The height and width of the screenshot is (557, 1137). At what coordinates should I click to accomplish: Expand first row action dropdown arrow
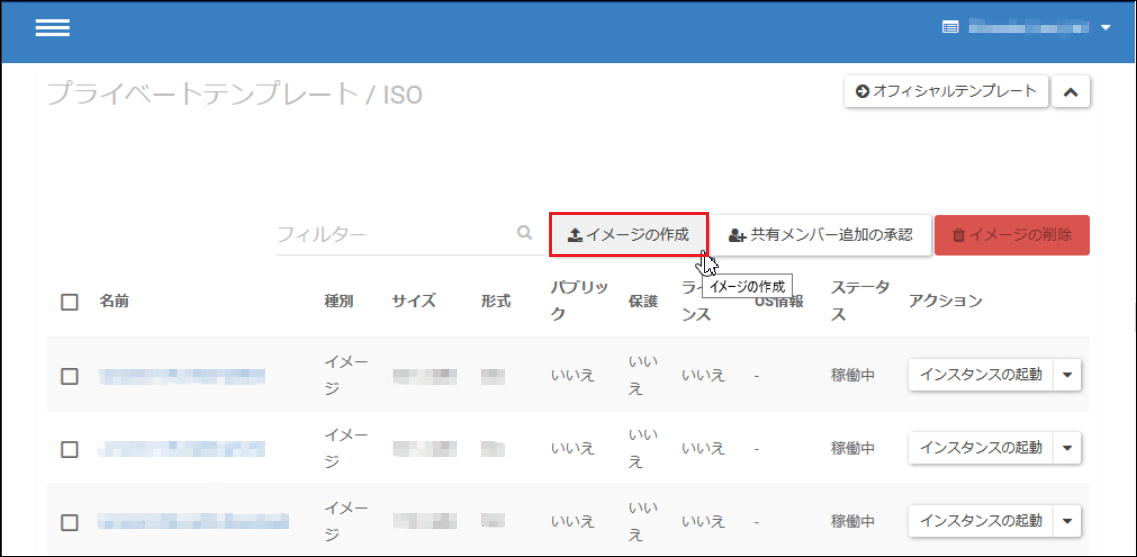(x=1067, y=375)
